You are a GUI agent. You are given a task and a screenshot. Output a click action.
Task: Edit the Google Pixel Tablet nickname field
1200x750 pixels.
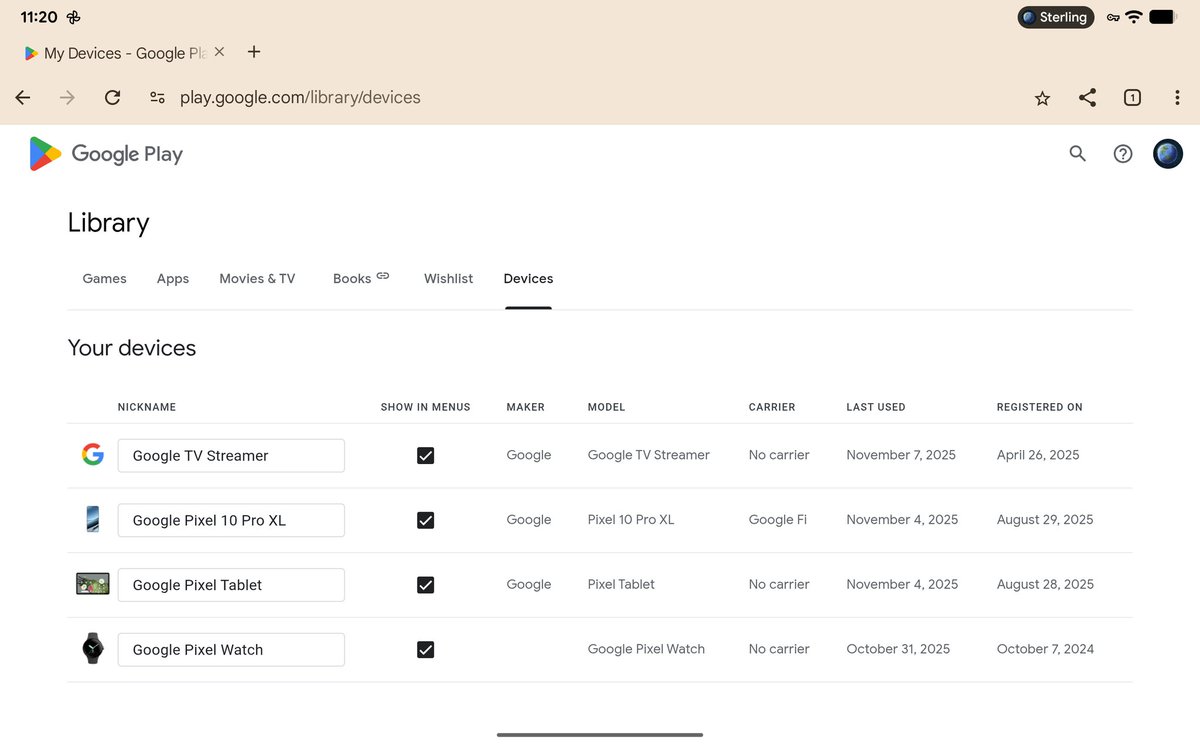[x=231, y=585]
